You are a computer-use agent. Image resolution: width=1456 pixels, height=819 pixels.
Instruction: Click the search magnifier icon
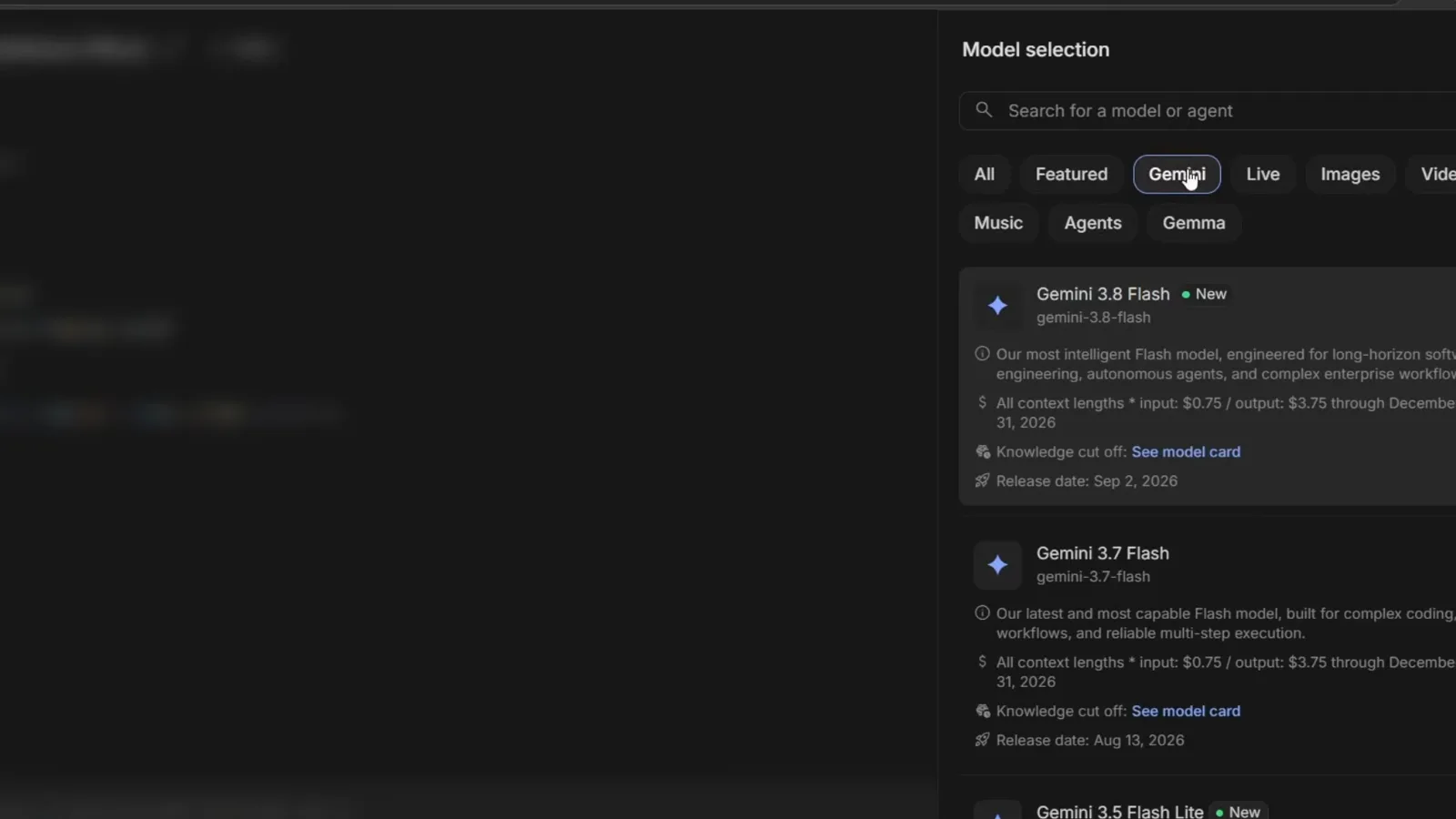point(984,110)
